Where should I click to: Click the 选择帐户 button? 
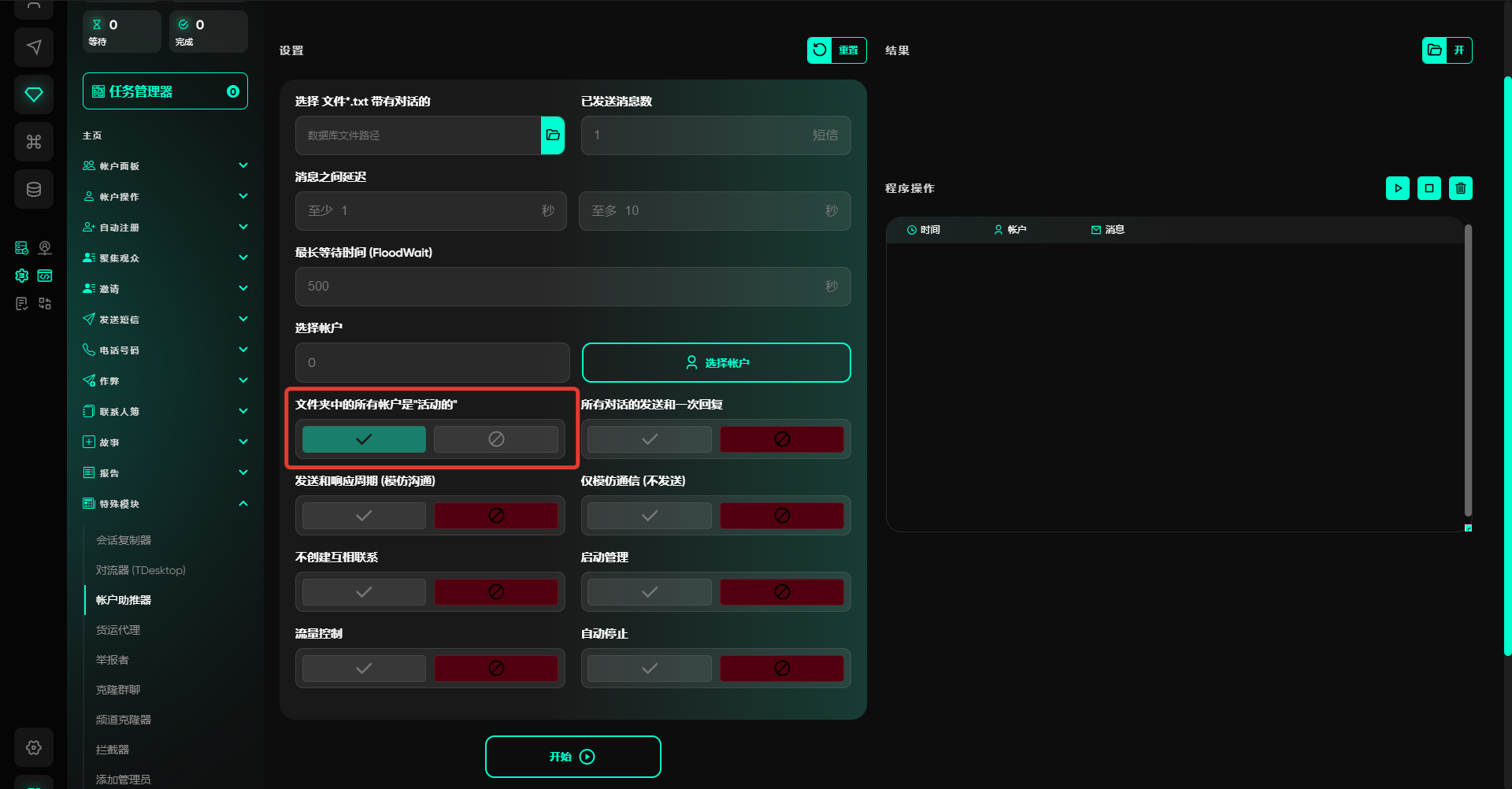[x=716, y=363]
